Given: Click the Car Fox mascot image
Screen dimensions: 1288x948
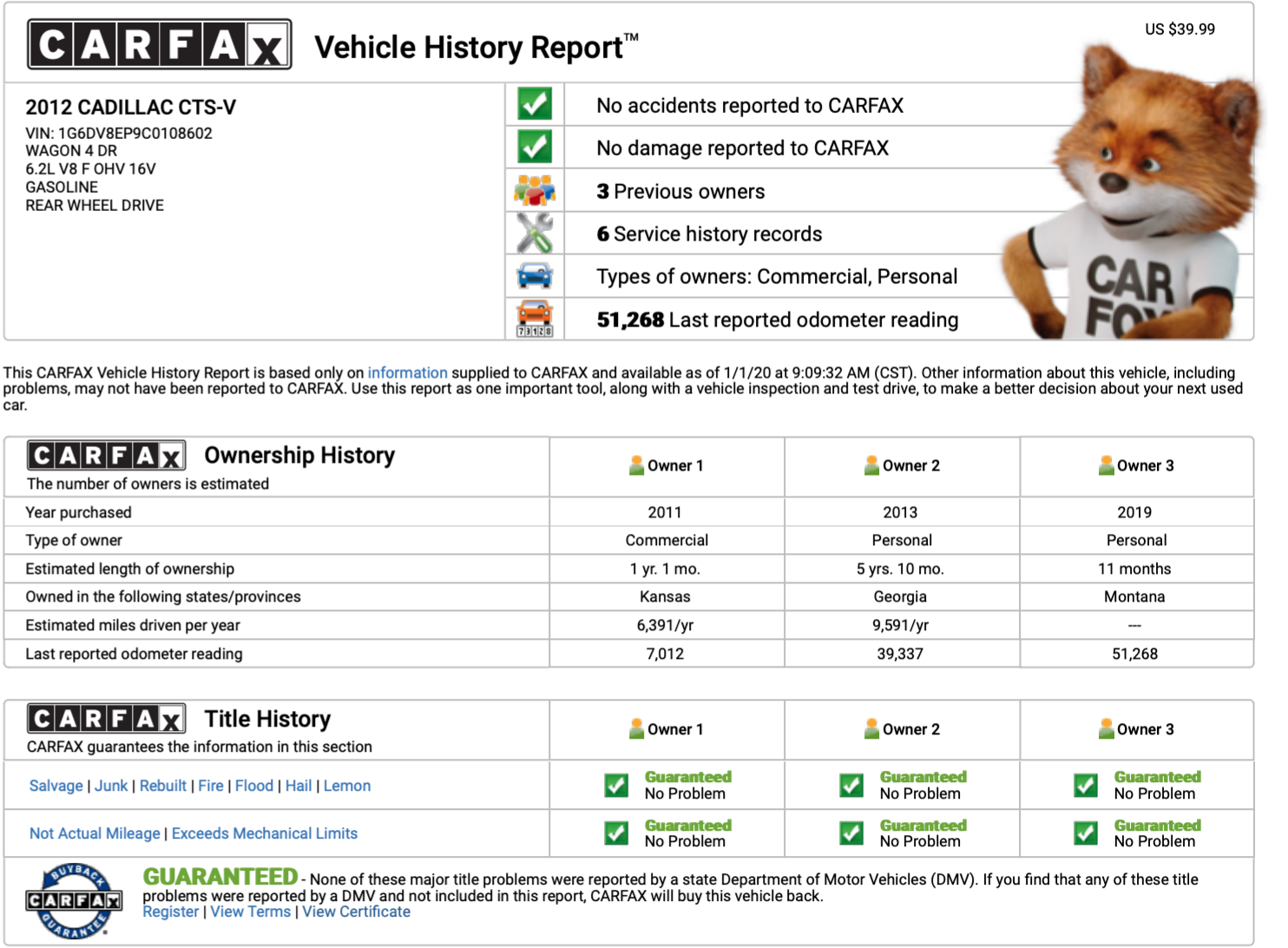Looking at the screenshot, I should [1133, 191].
